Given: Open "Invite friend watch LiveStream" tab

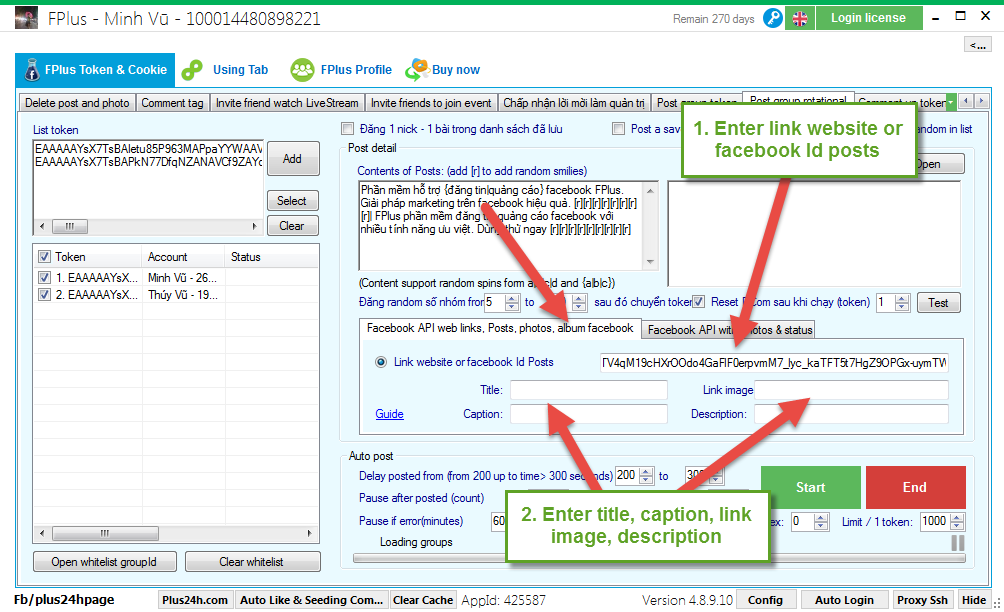Looking at the screenshot, I should pos(287,103).
